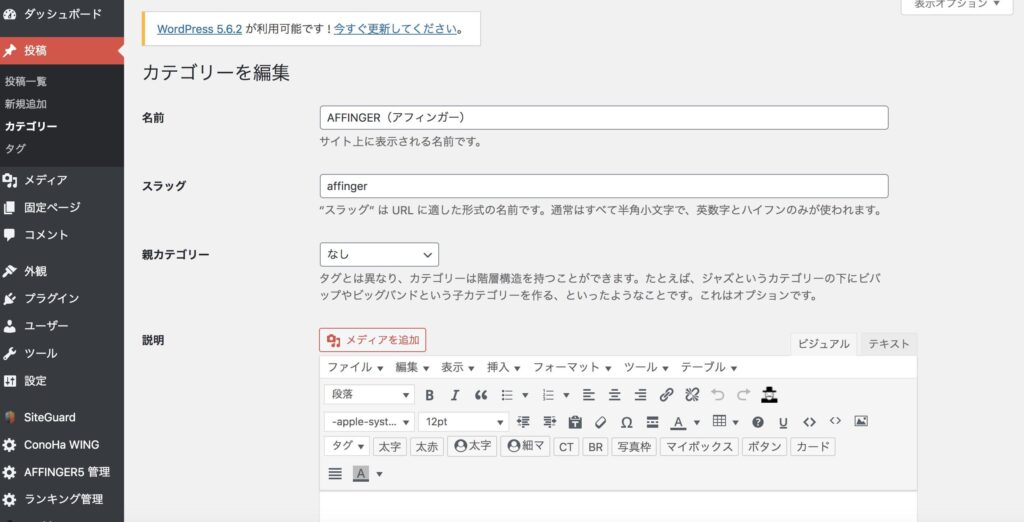Click the 写真枠 button
Viewport: 1024px width, 522px height.
[x=633, y=447]
